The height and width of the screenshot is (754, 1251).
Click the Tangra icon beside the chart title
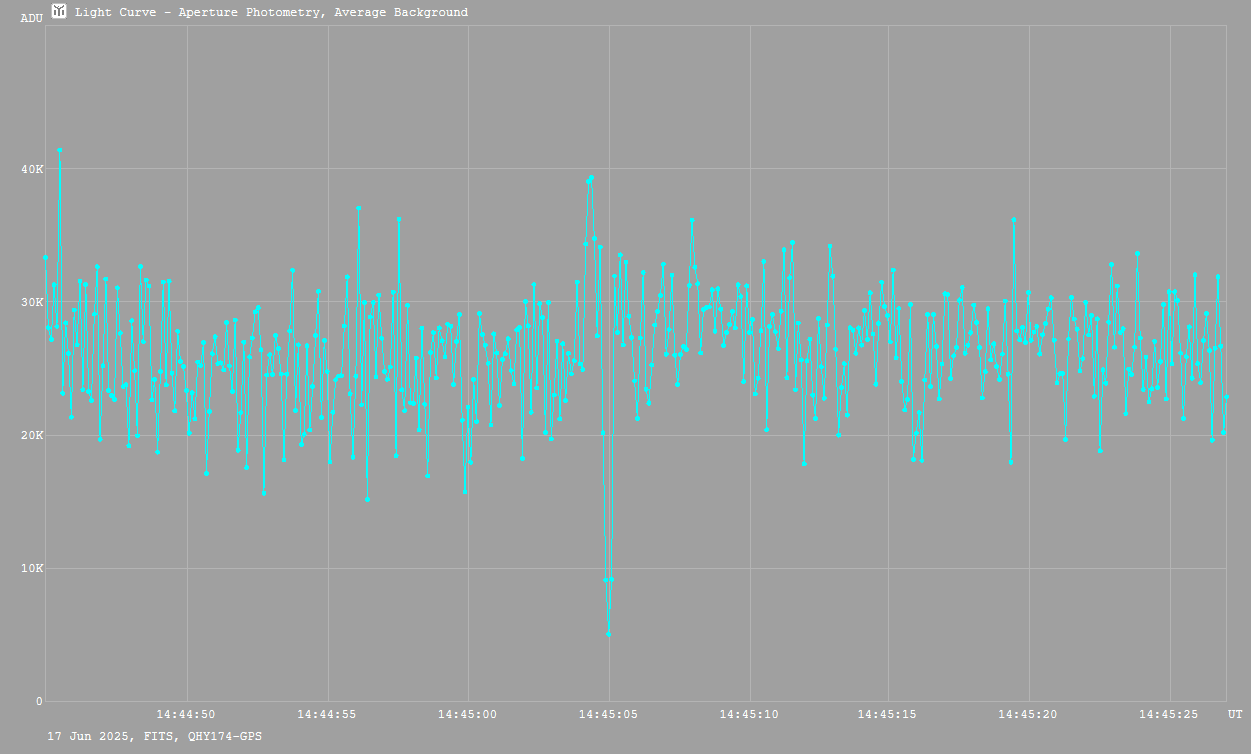(59, 12)
